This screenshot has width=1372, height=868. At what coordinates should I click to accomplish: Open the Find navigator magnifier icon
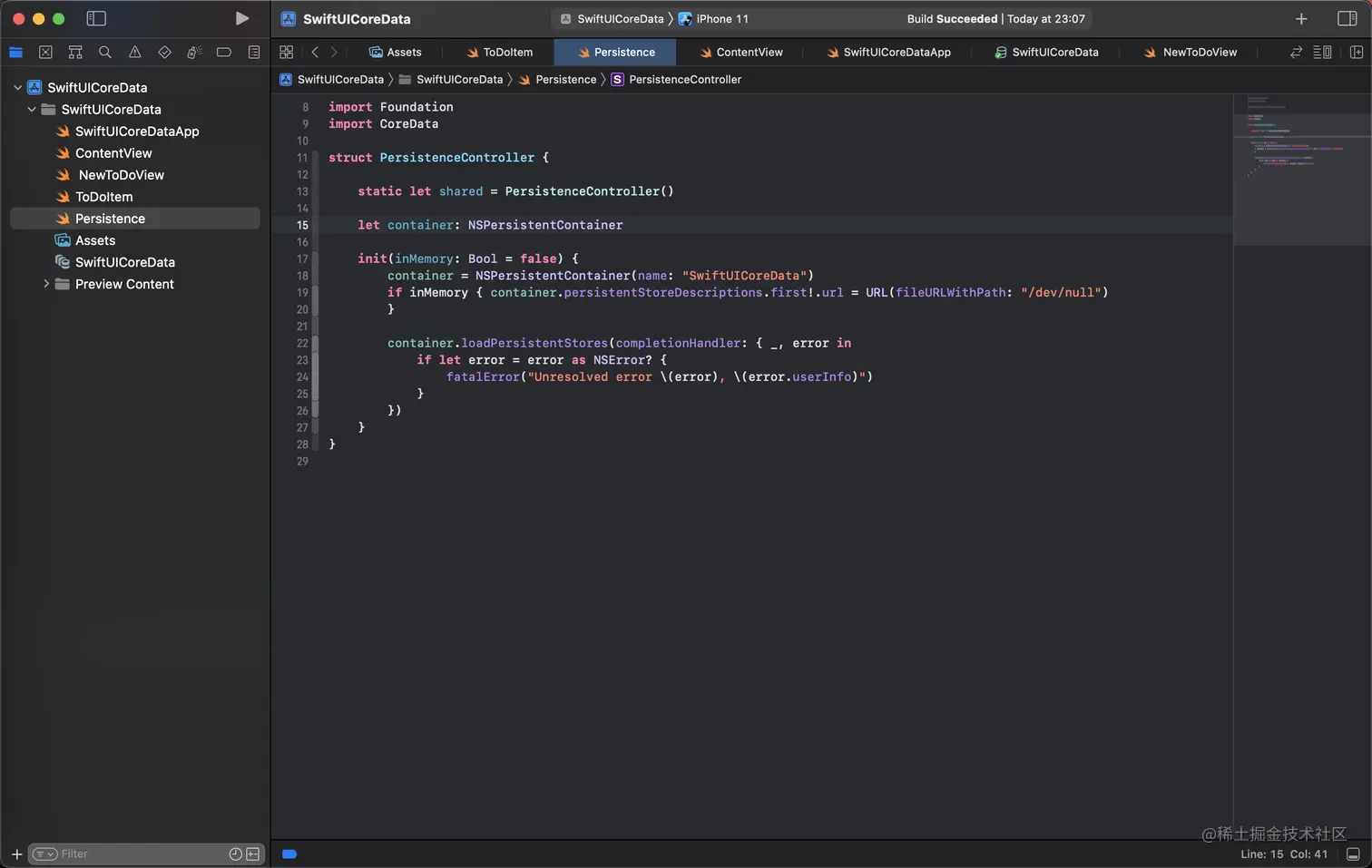coord(105,53)
